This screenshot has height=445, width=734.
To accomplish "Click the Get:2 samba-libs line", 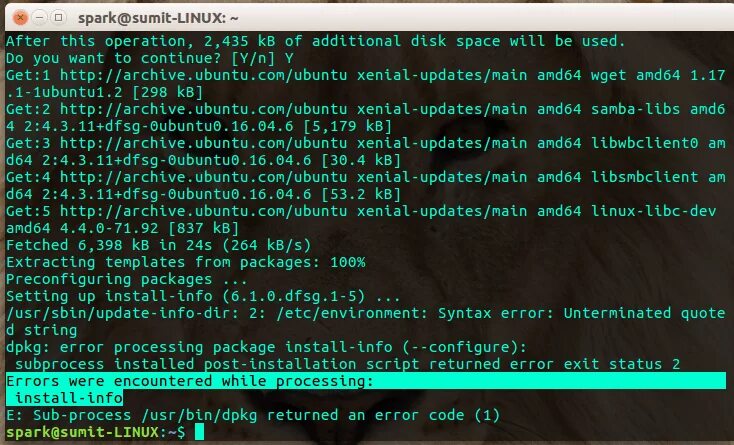I will coord(366,109).
